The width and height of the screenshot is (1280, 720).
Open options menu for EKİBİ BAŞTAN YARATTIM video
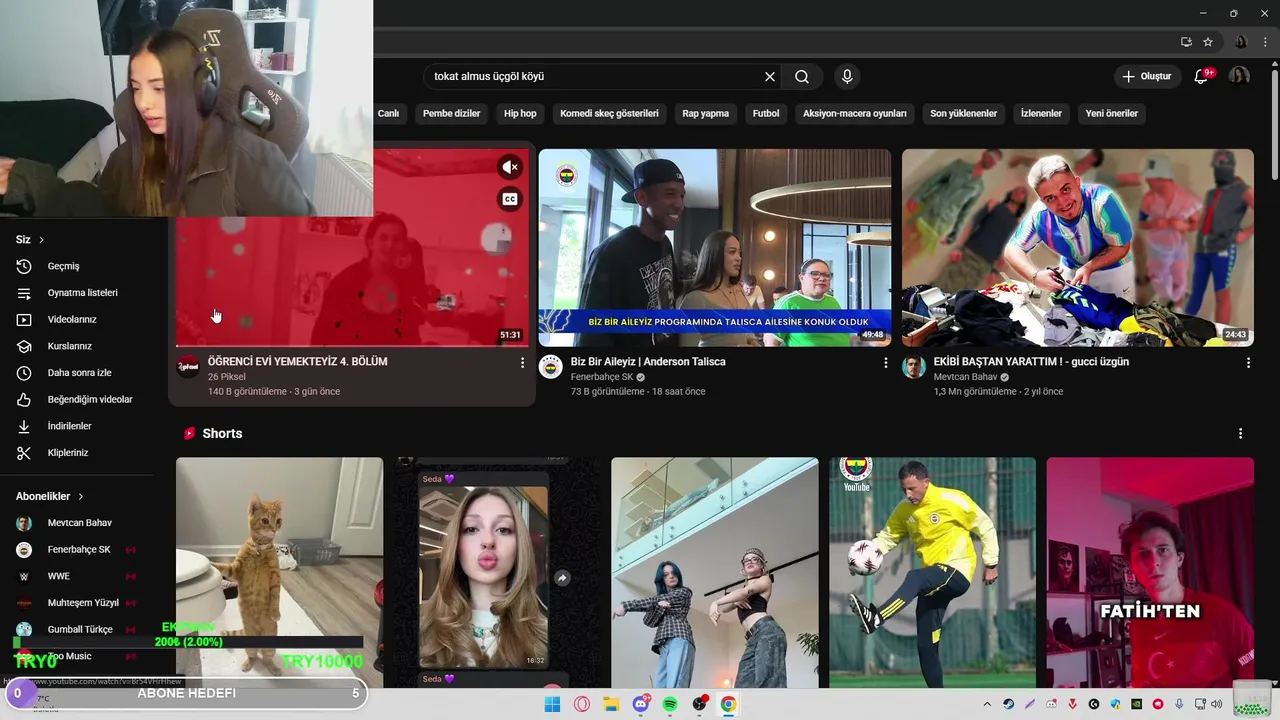(1248, 363)
